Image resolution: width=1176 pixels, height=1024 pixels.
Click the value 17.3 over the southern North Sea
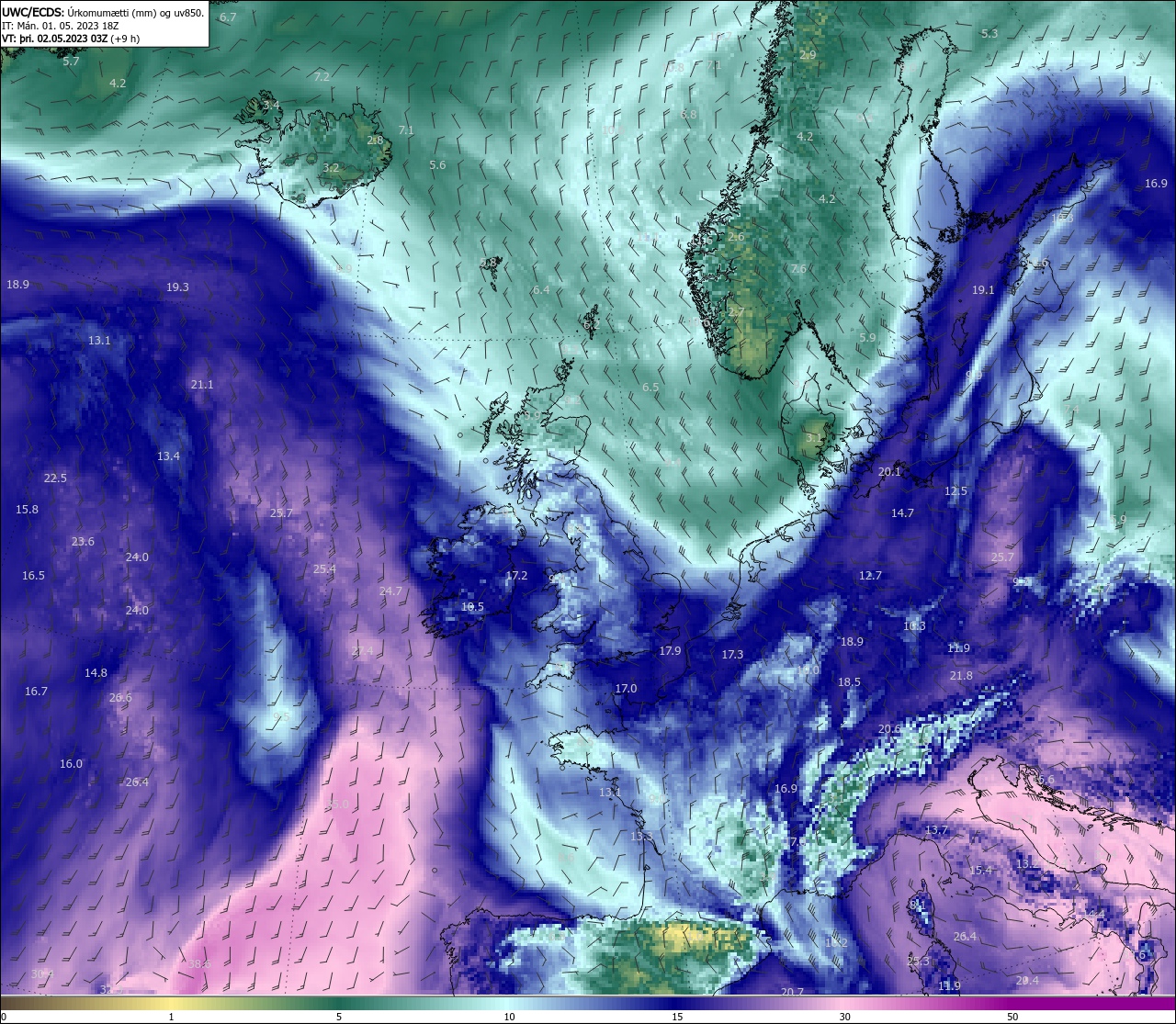point(732,655)
